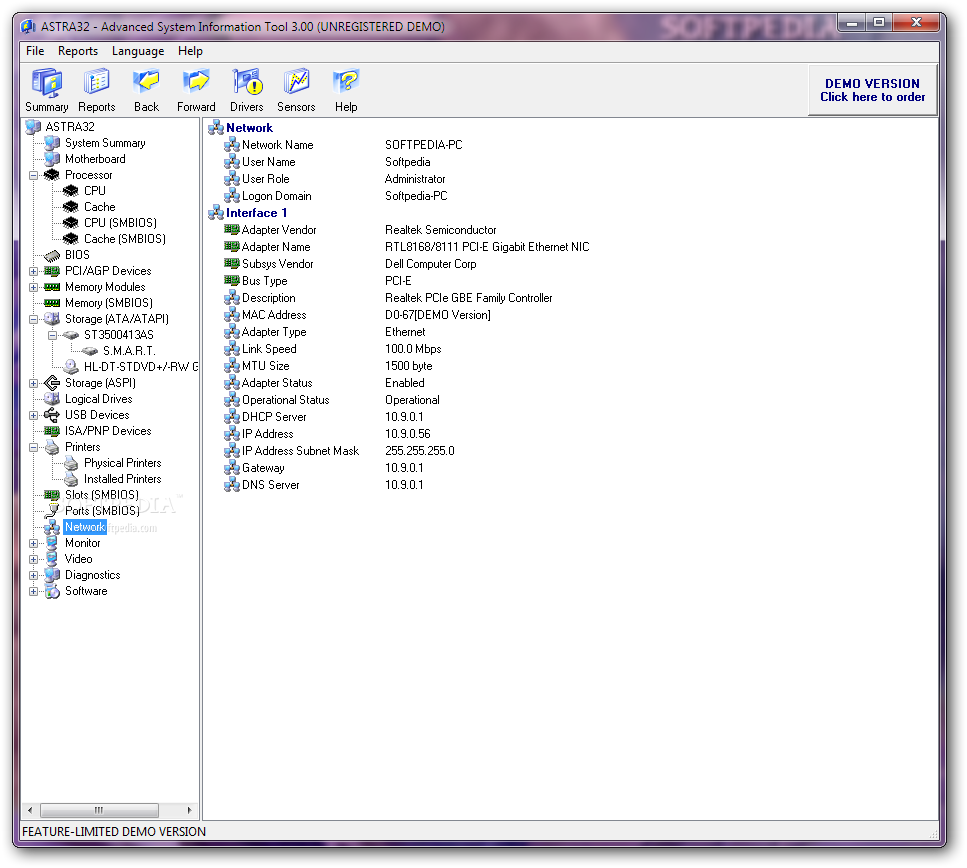This screenshot has width=967, height=868.
Task: Click the HL-DT-ST DVD drive icon
Action: pos(71,367)
